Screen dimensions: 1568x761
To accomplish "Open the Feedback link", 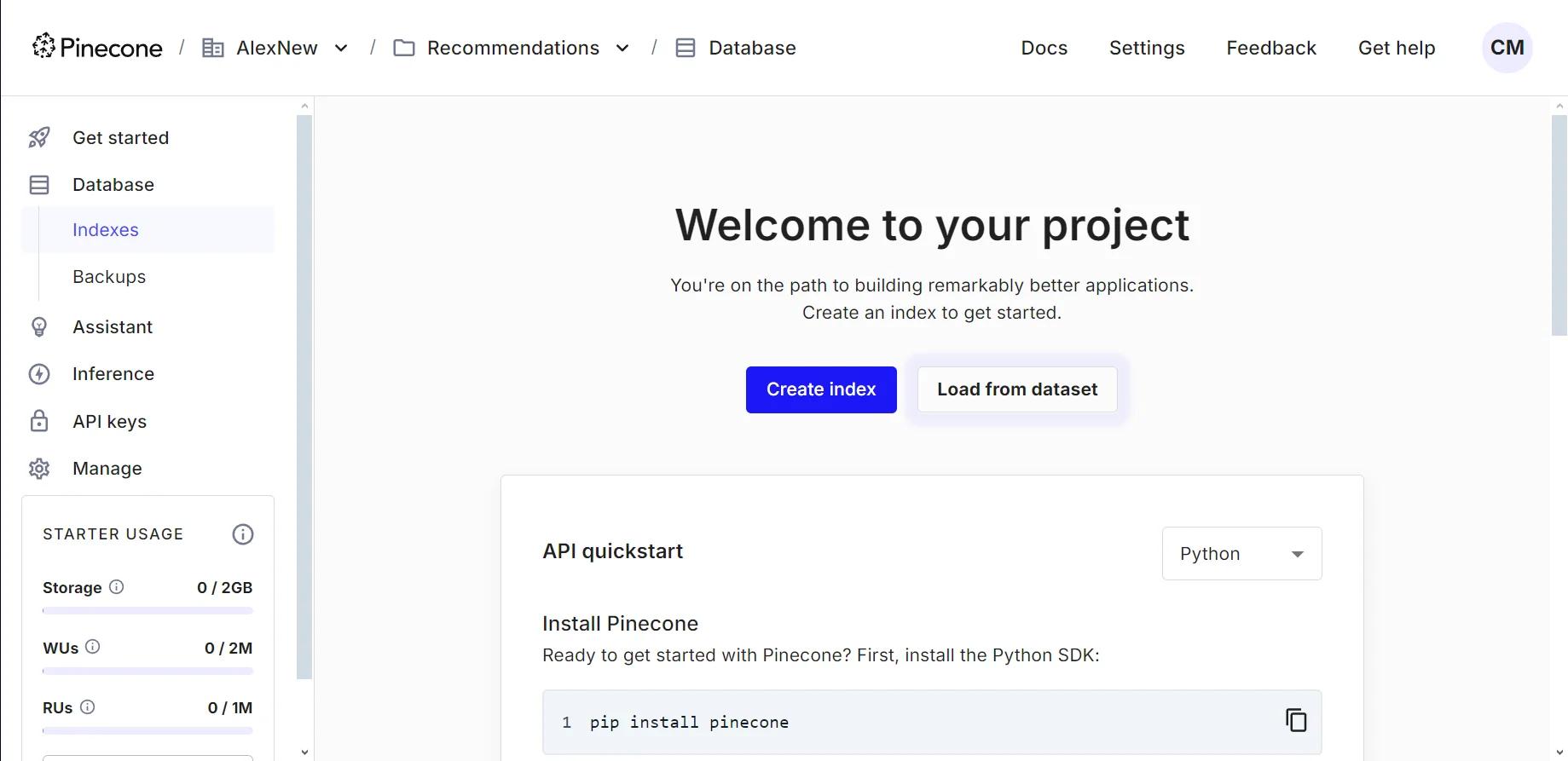I will (1271, 48).
